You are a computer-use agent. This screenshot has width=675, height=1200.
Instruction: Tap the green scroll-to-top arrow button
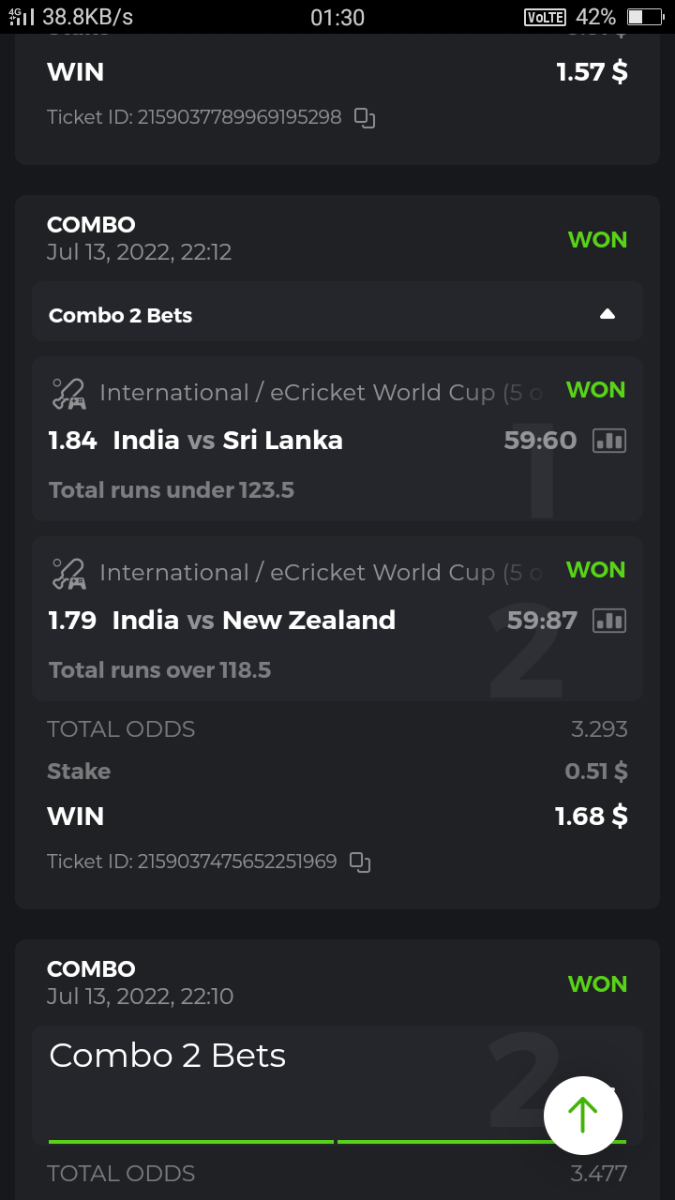pyautogui.click(x=583, y=1116)
